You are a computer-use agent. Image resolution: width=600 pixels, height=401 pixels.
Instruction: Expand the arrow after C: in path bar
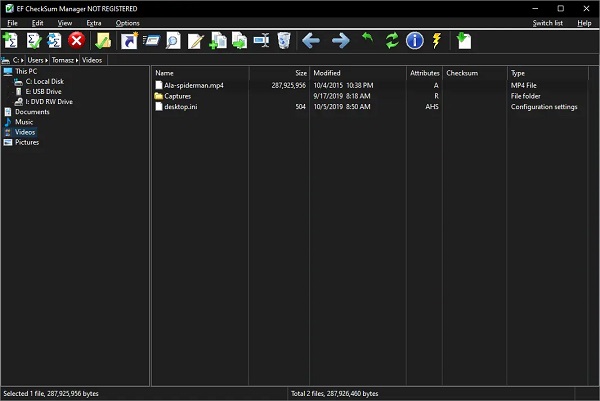pyautogui.click(x=22, y=60)
